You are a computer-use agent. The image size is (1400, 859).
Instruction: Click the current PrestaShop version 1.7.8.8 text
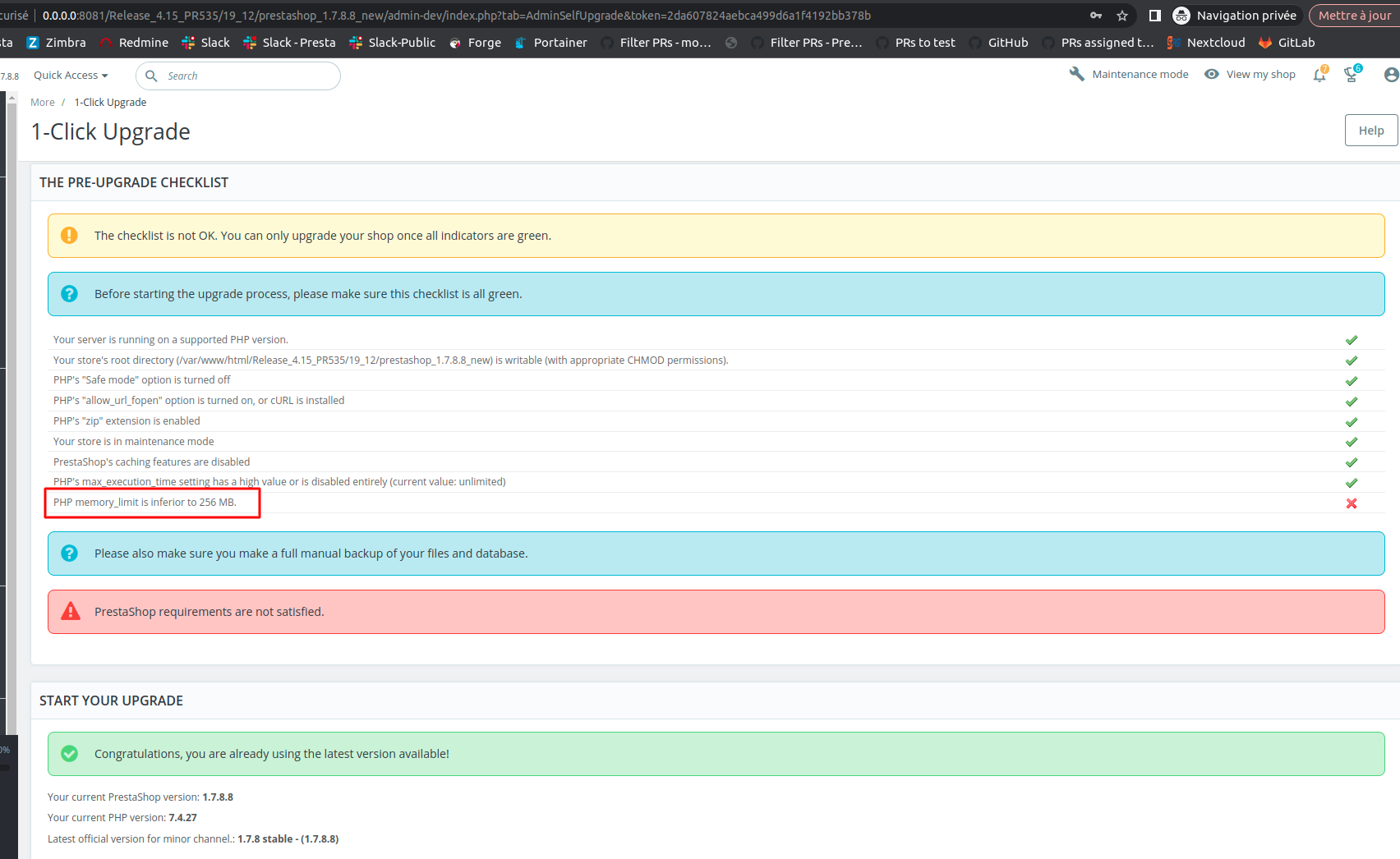(218, 797)
